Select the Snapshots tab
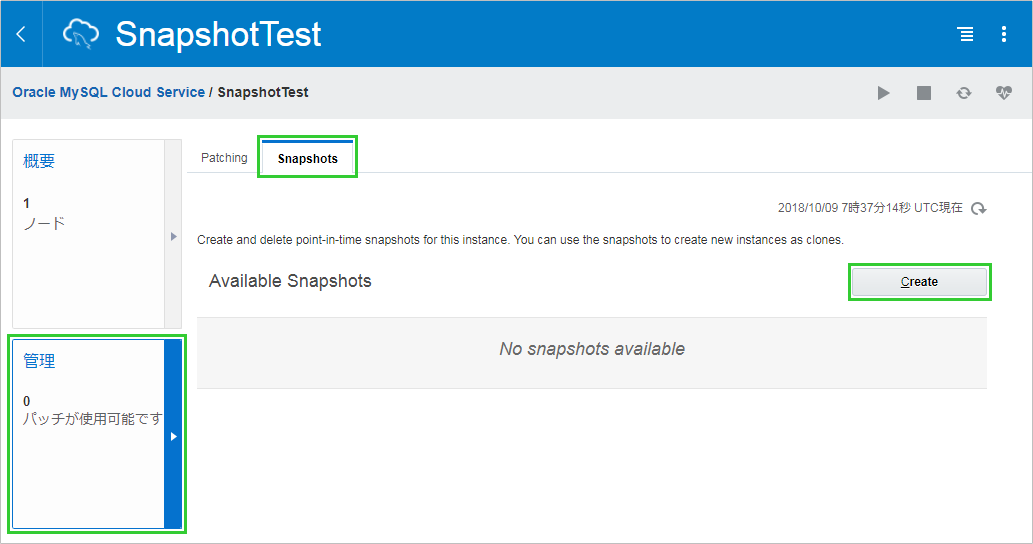 click(308, 158)
